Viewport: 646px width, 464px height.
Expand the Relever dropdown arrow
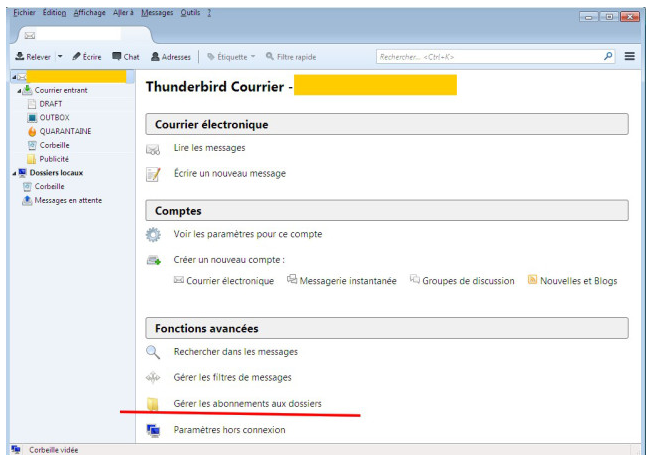point(59,57)
